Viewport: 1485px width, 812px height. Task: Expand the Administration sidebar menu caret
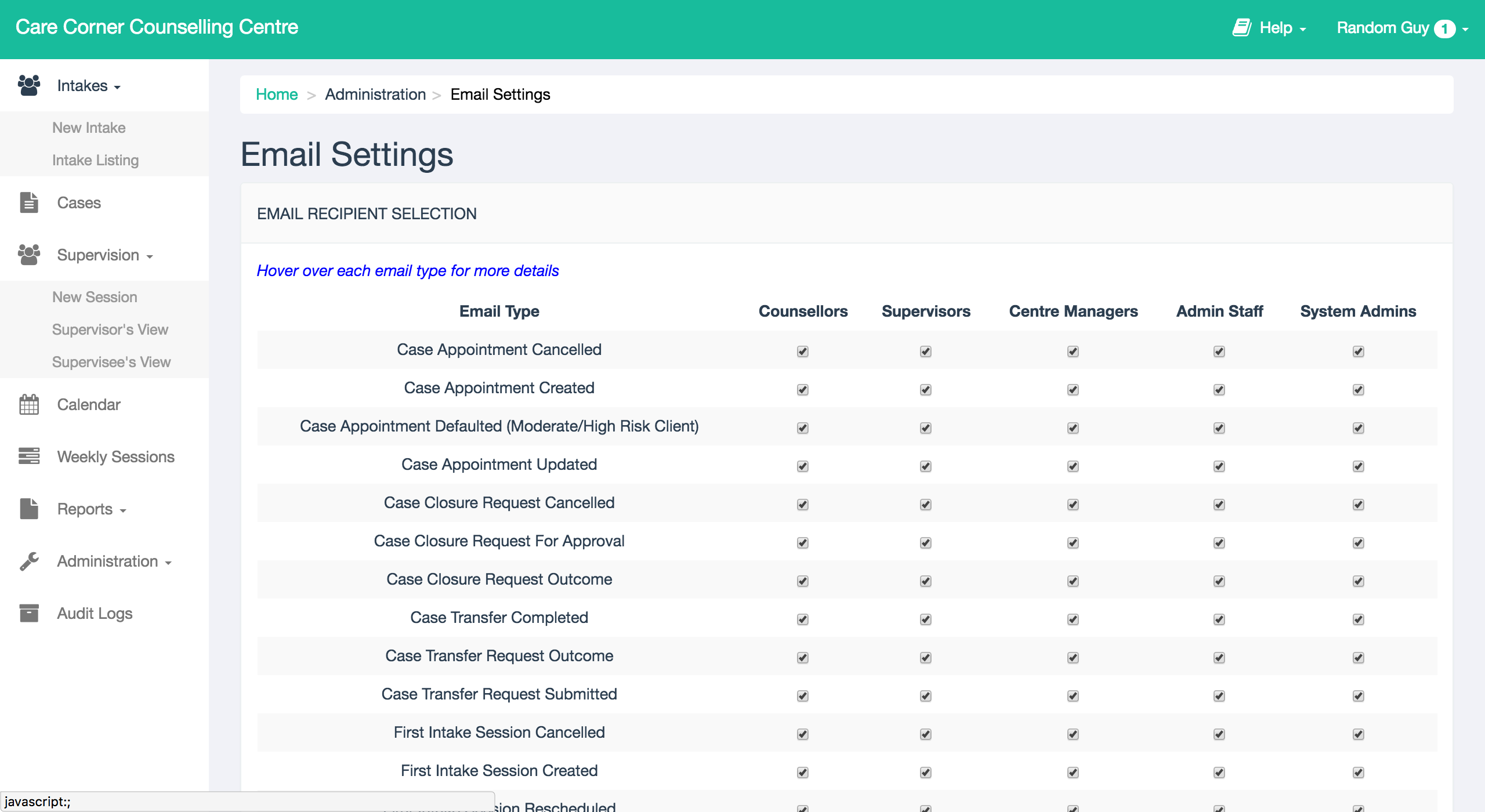[x=168, y=563]
